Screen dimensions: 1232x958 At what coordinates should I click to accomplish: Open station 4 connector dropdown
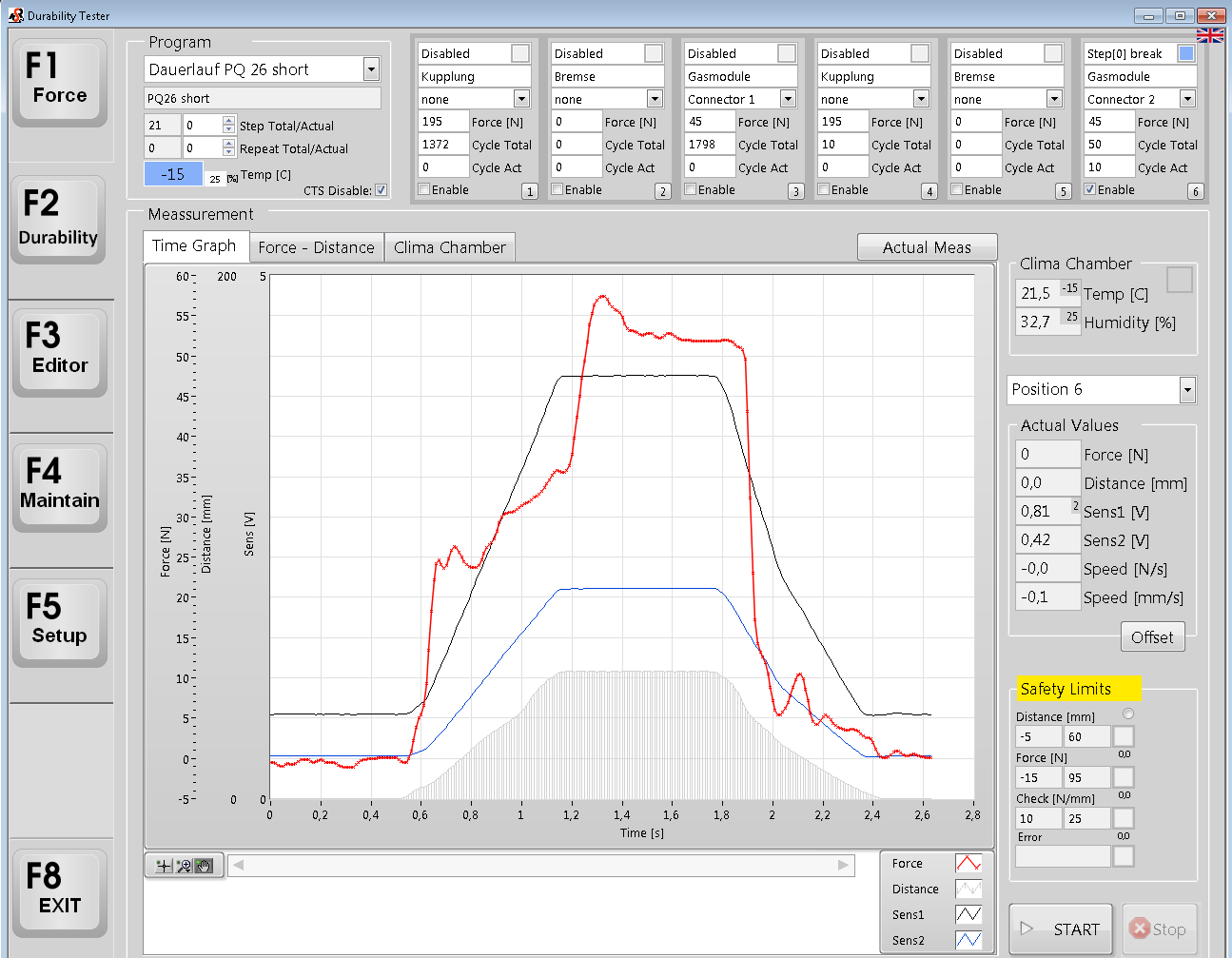click(921, 99)
